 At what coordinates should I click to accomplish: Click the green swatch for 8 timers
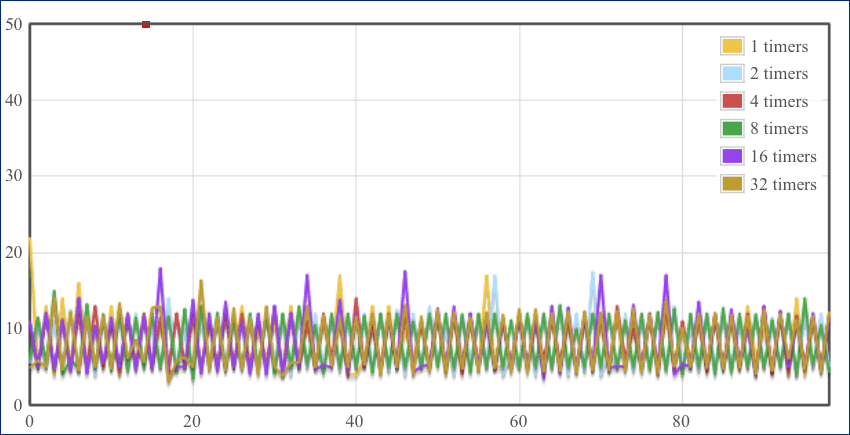tap(731, 129)
